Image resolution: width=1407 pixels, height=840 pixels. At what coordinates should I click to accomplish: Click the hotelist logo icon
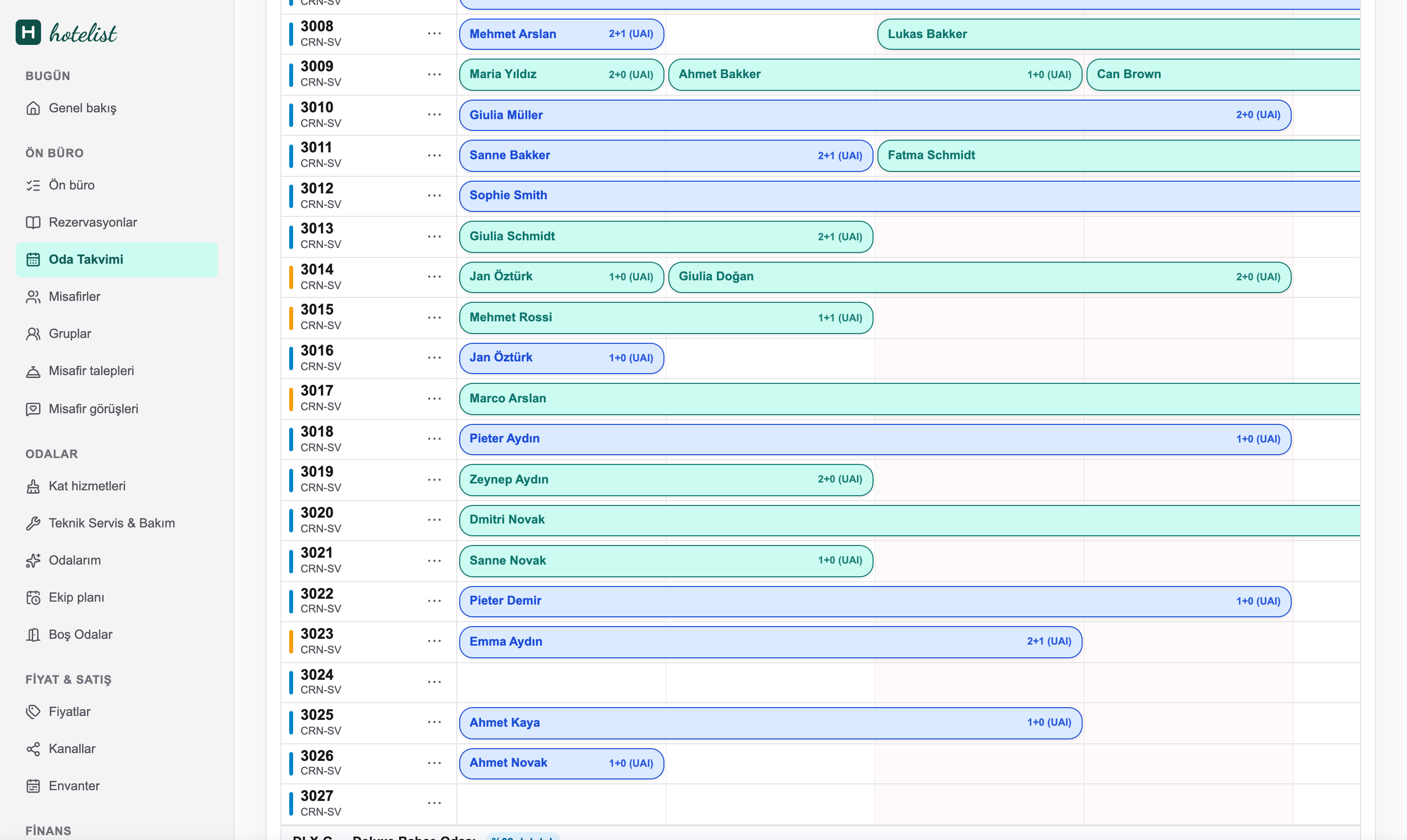[28, 32]
